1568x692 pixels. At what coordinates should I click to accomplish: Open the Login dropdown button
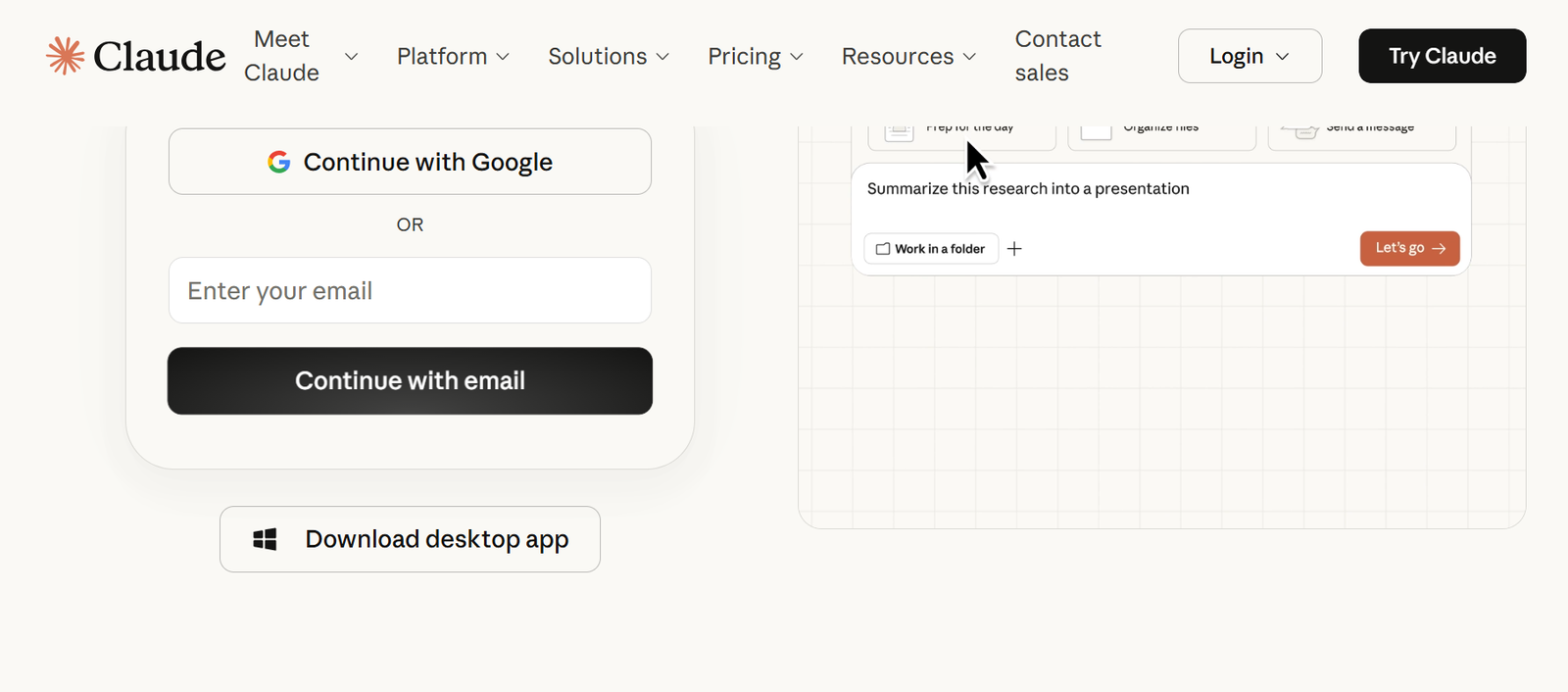pos(1249,56)
